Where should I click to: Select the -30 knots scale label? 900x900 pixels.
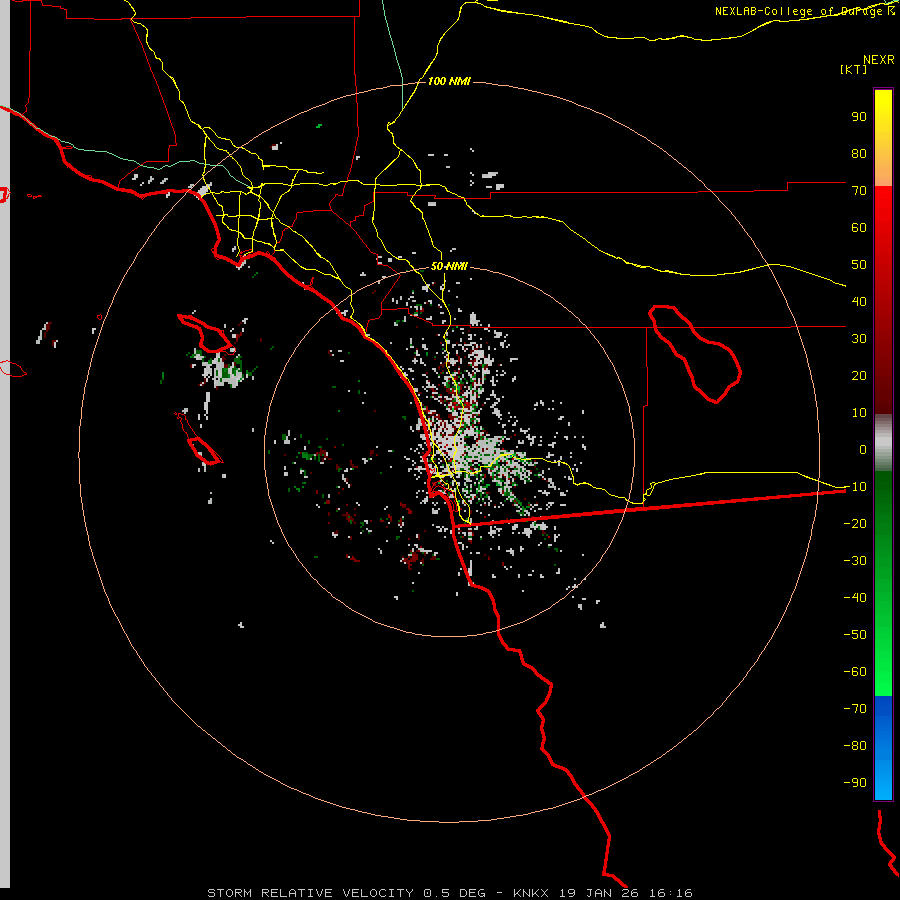pos(855,561)
